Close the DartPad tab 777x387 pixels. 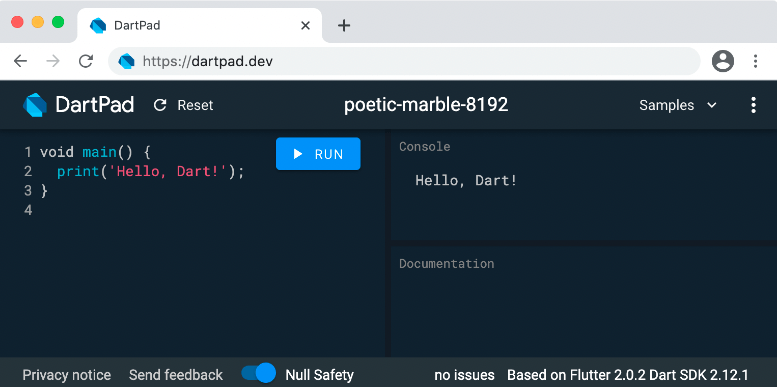(306, 25)
